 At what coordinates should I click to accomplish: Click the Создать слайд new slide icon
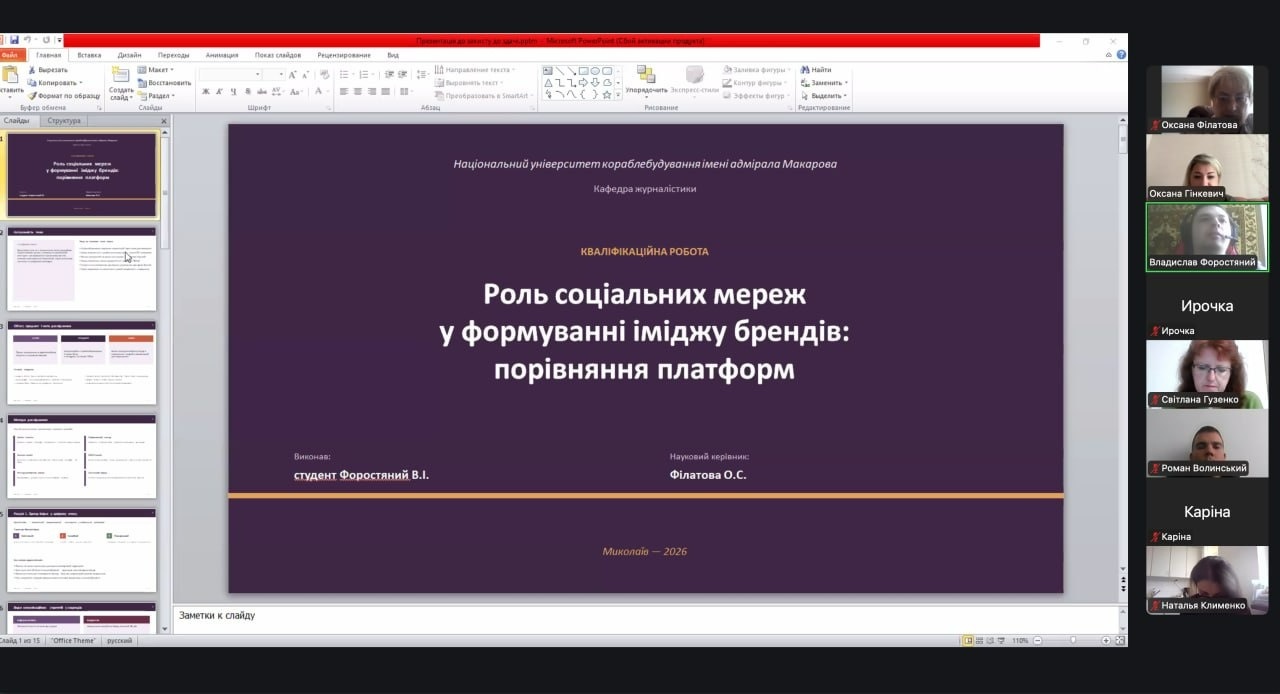[x=121, y=75]
